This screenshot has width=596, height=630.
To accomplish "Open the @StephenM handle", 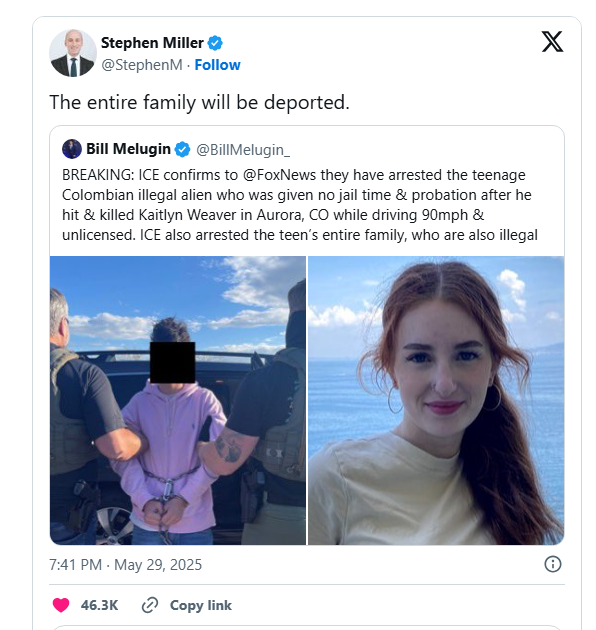I will [142, 65].
